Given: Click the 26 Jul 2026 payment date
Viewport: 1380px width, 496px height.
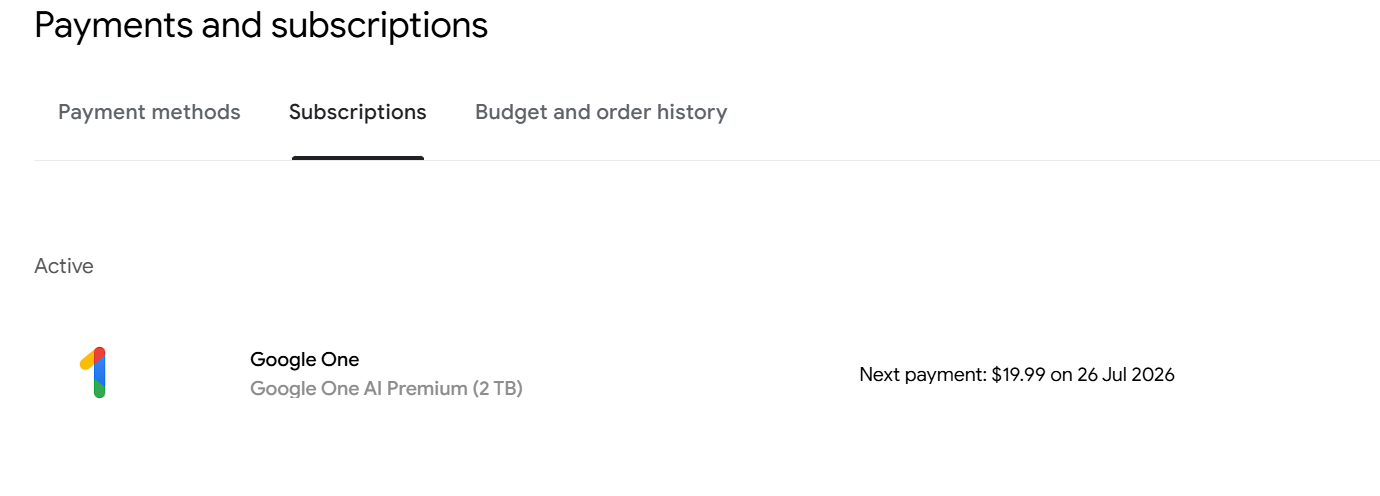Looking at the screenshot, I should (x=1125, y=375).
